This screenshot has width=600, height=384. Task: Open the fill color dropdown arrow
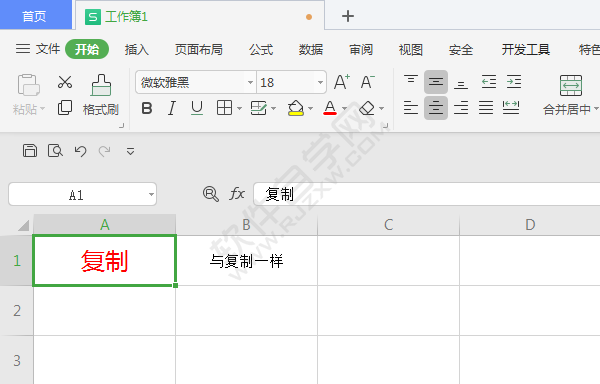point(310,109)
